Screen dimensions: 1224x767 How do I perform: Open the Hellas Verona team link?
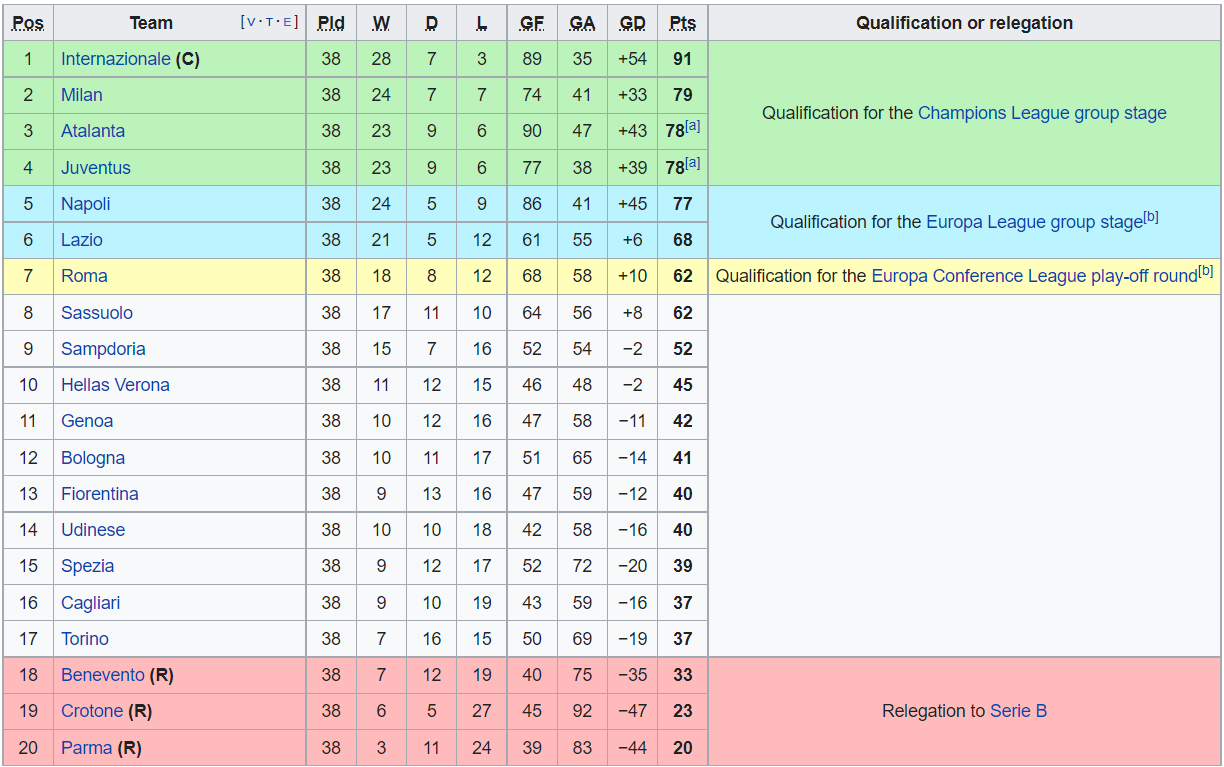pos(115,385)
